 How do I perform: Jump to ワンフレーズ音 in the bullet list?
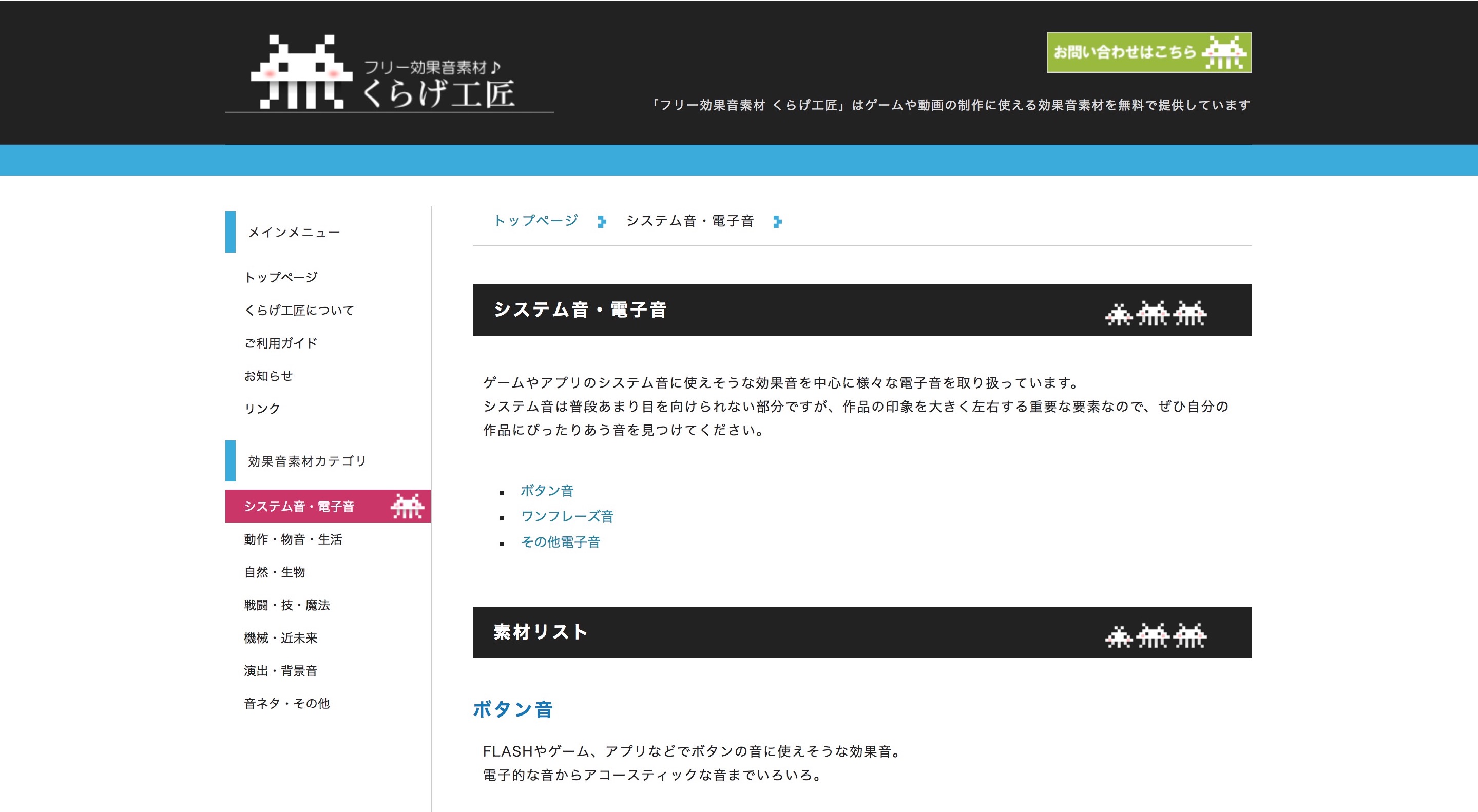click(x=567, y=516)
